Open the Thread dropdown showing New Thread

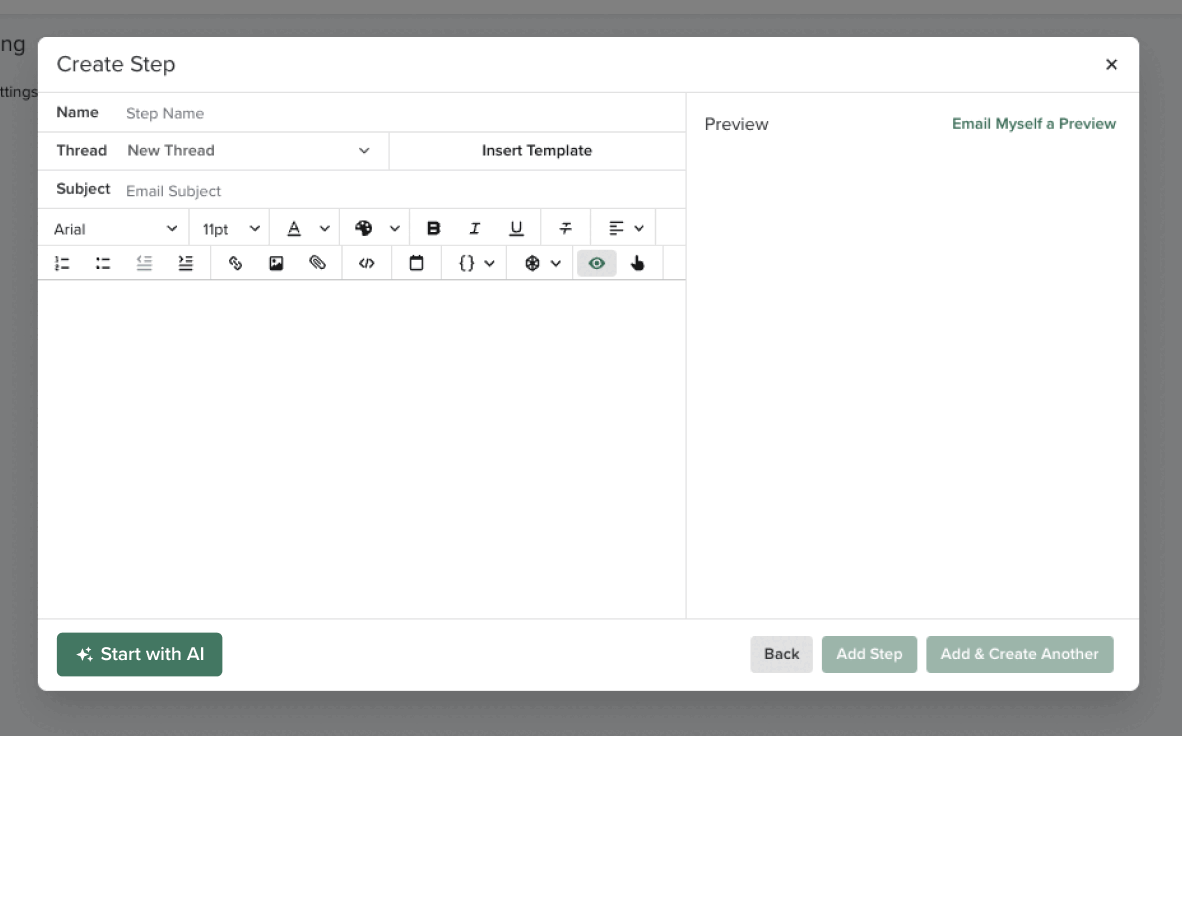tap(250, 150)
